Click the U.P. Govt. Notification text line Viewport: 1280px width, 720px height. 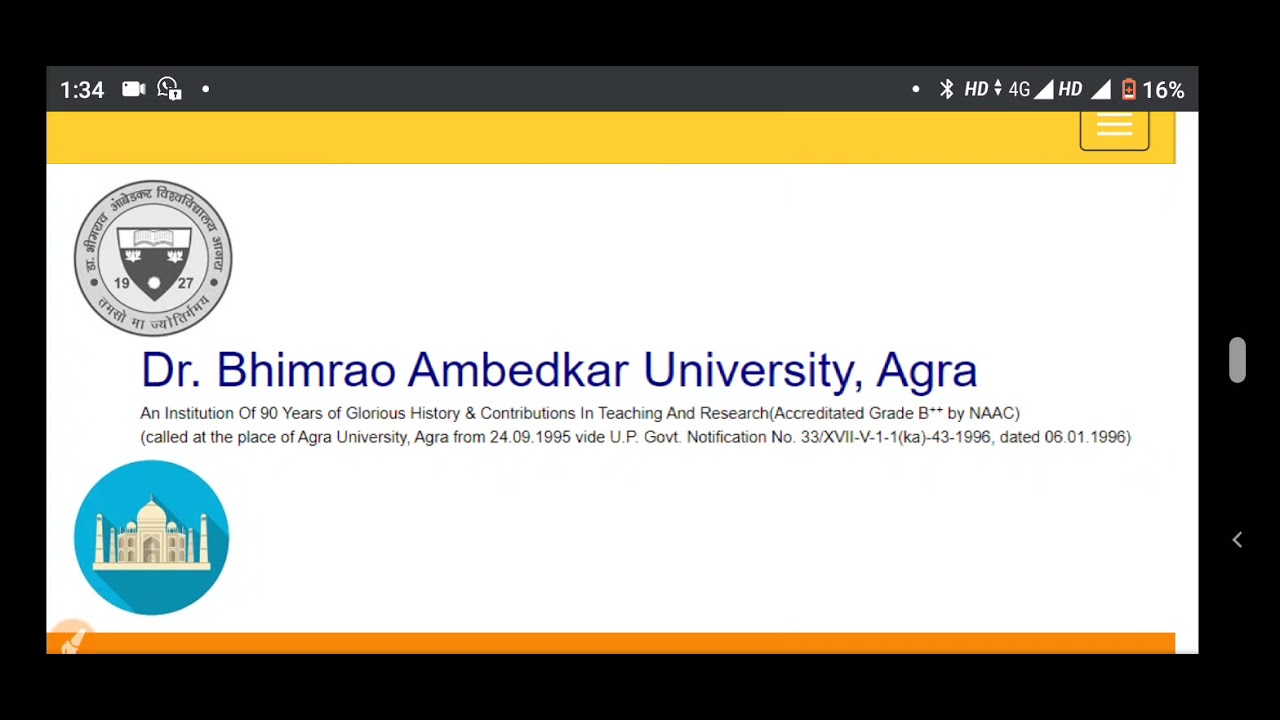click(635, 437)
